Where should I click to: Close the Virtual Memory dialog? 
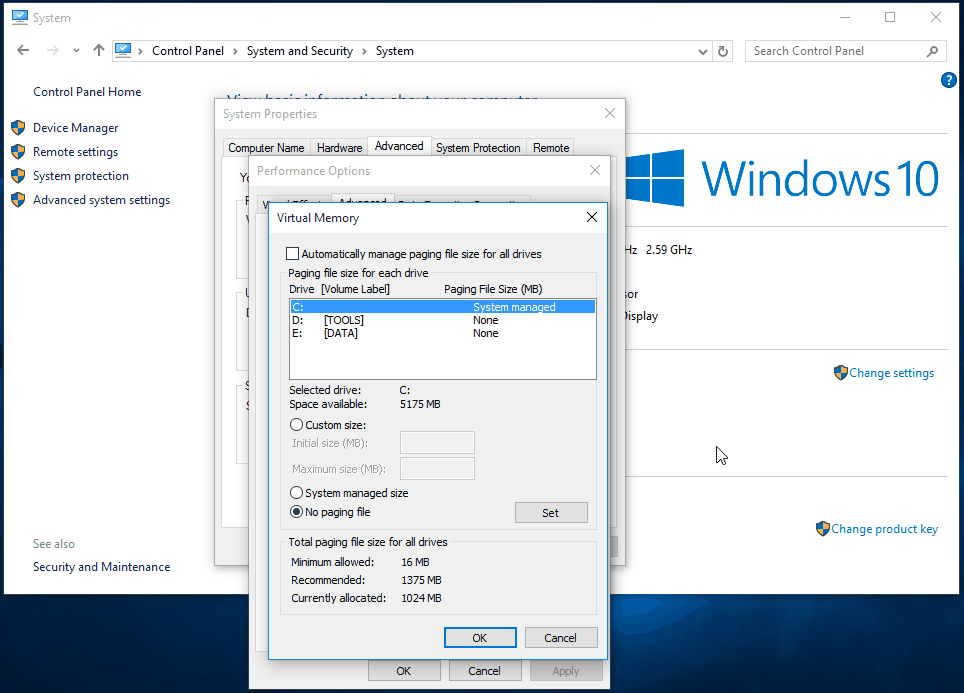tap(592, 217)
